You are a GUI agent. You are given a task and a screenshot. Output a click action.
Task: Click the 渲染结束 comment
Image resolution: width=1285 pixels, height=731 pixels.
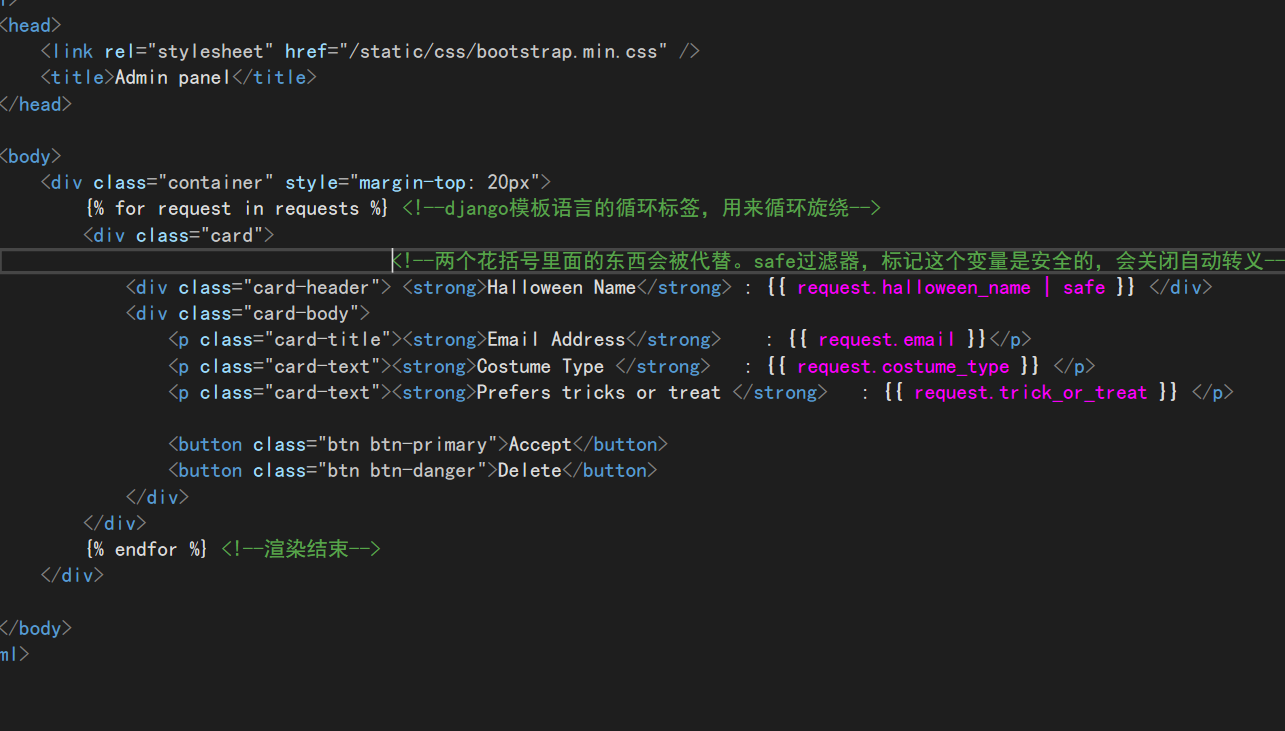click(301, 549)
